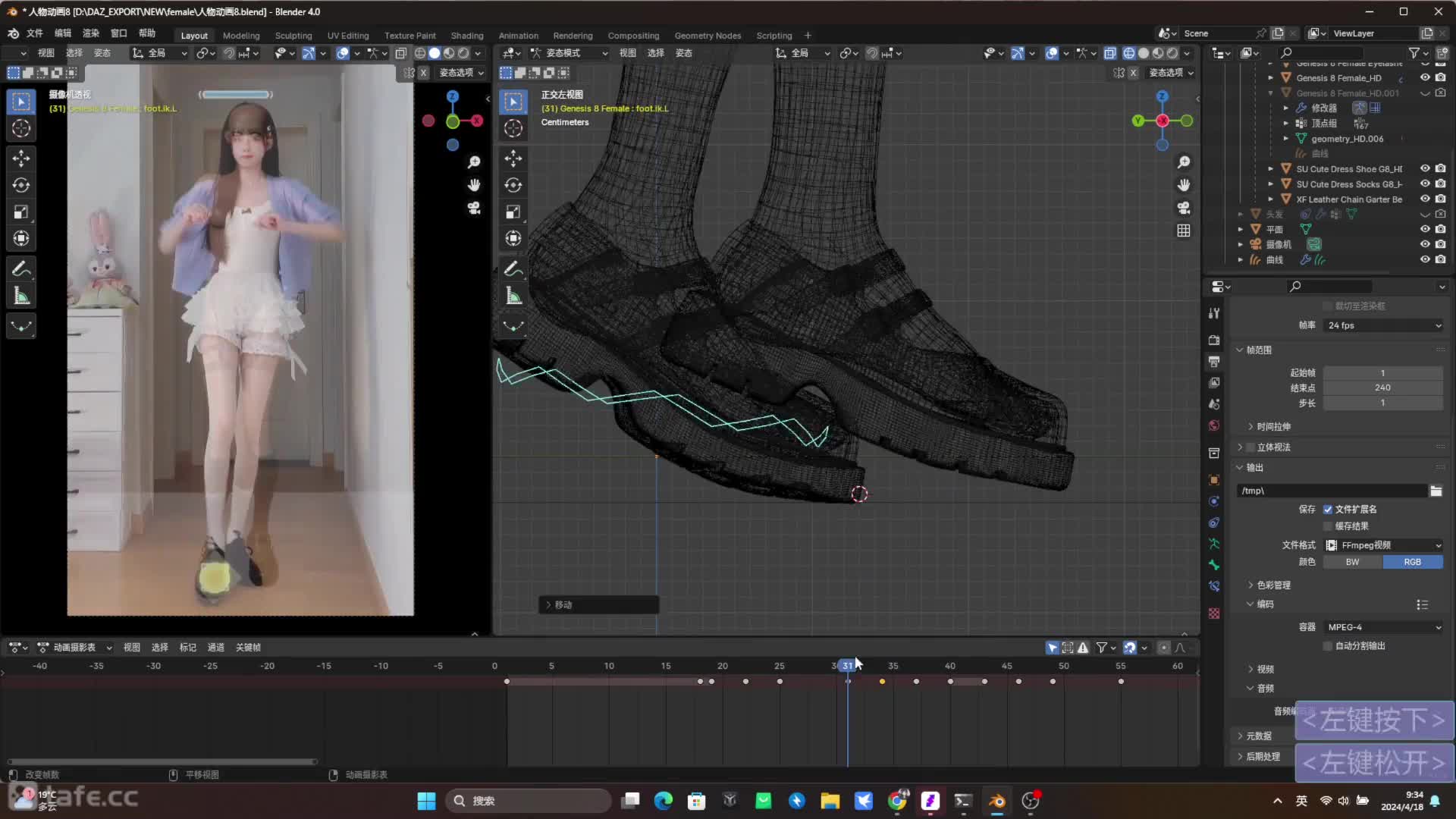Toggle camera view icon in the right viewport

point(1184,208)
